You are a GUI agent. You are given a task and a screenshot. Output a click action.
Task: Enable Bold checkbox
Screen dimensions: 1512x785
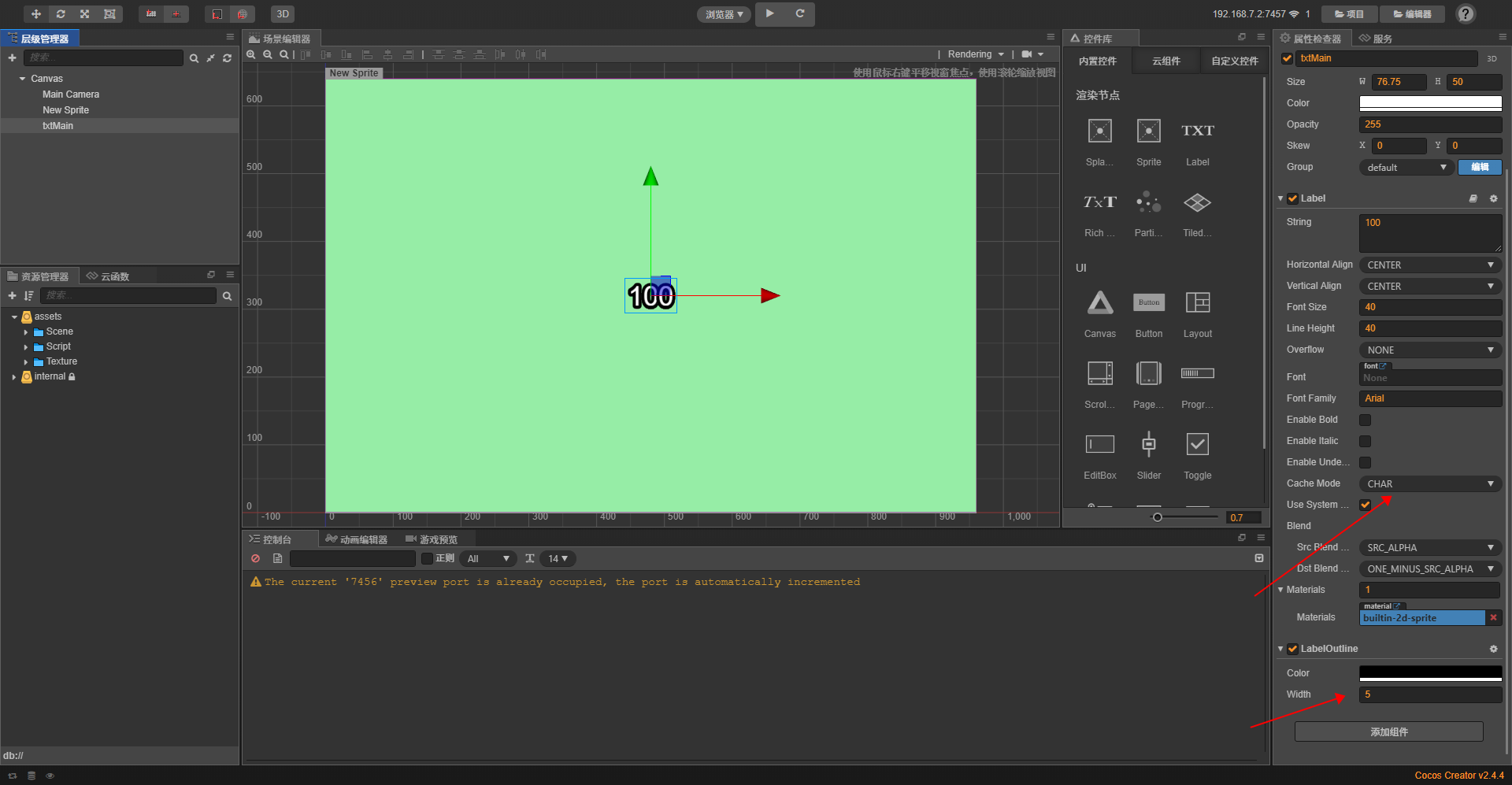1365,420
